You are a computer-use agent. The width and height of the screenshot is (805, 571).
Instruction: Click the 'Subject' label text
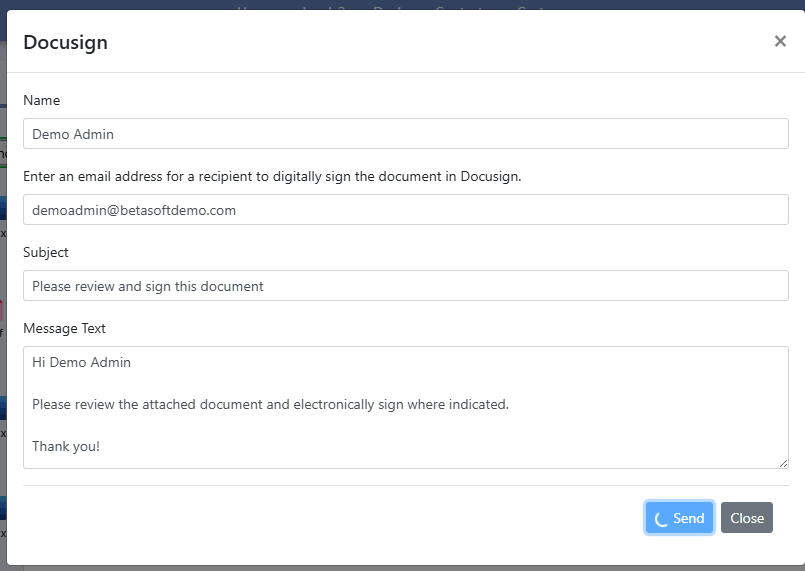[x=46, y=252]
